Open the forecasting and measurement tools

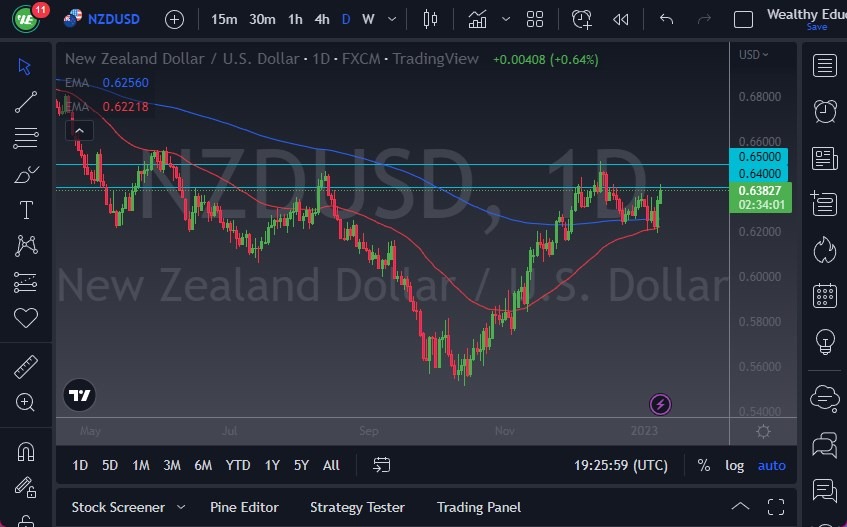pyautogui.click(x=25, y=282)
